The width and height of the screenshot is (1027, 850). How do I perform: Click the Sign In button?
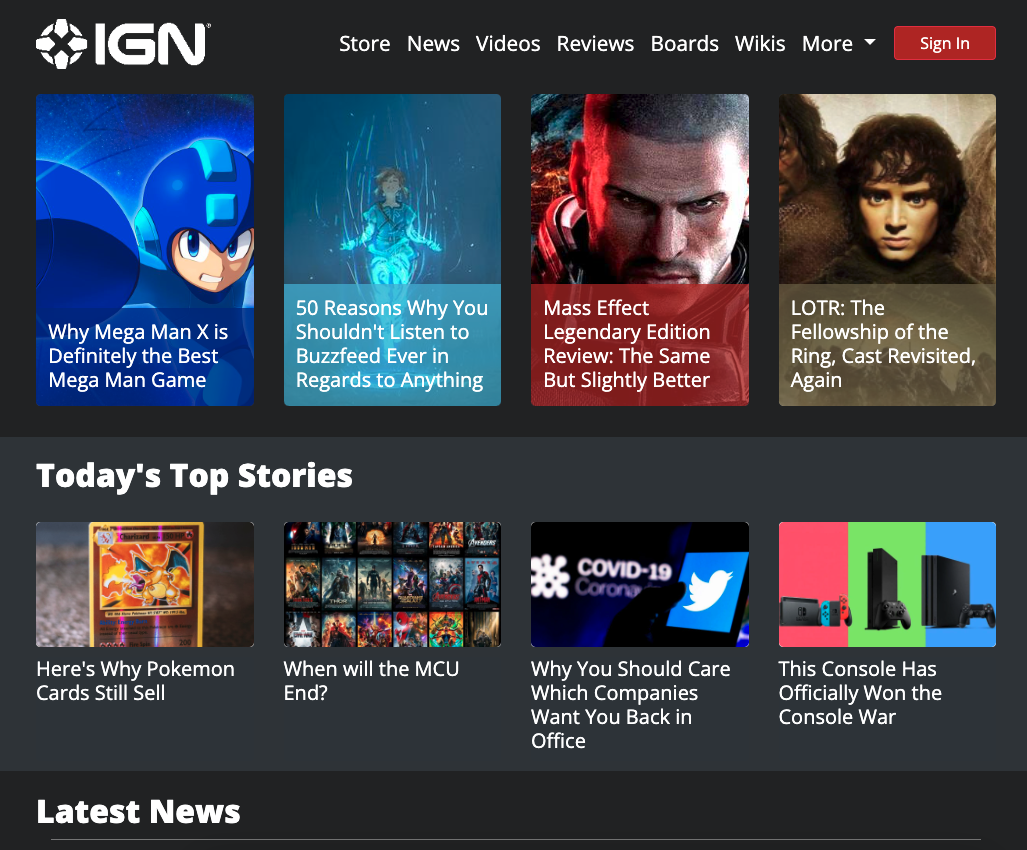tap(944, 43)
